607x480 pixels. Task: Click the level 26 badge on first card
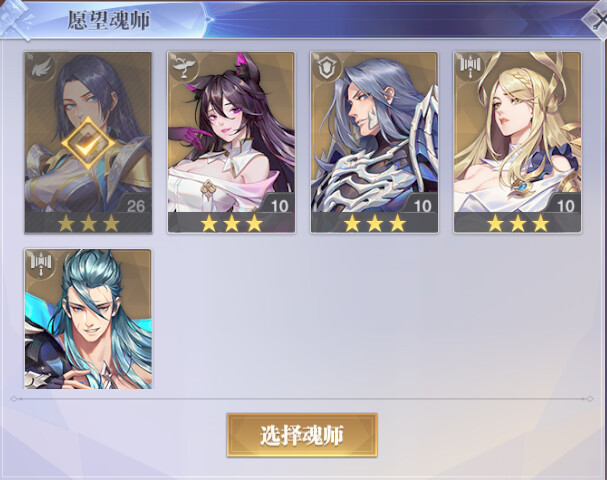coord(136,205)
